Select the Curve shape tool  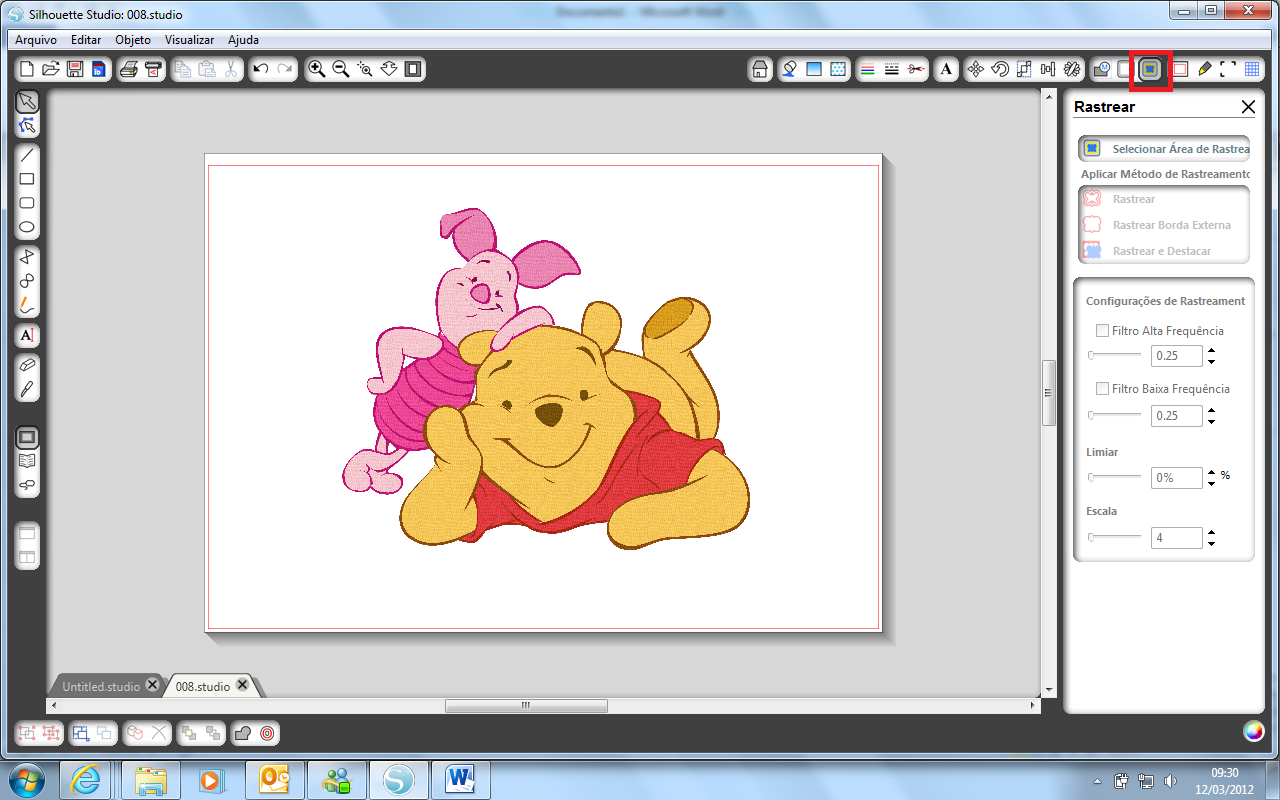tap(27, 281)
